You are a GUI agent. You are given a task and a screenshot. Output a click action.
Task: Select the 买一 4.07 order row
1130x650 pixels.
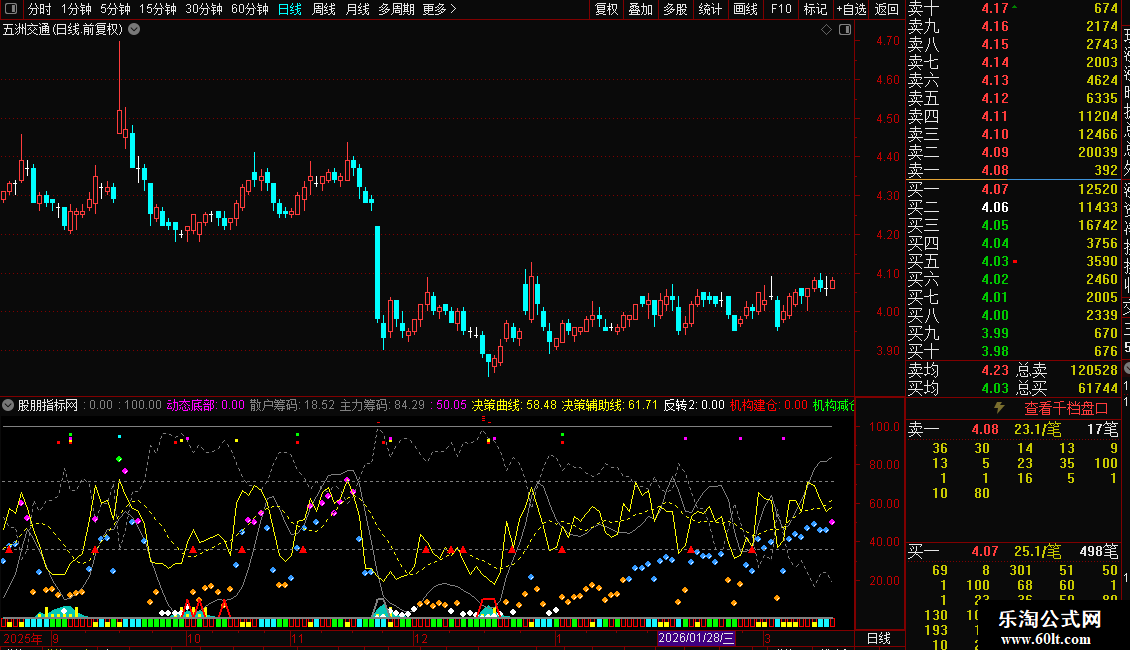[1013, 189]
